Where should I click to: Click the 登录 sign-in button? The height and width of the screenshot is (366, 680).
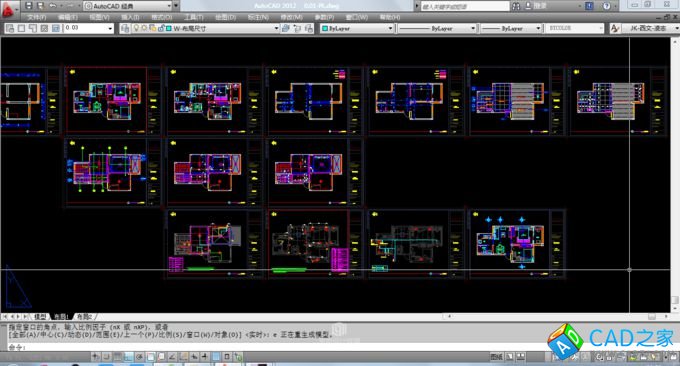pos(536,6)
